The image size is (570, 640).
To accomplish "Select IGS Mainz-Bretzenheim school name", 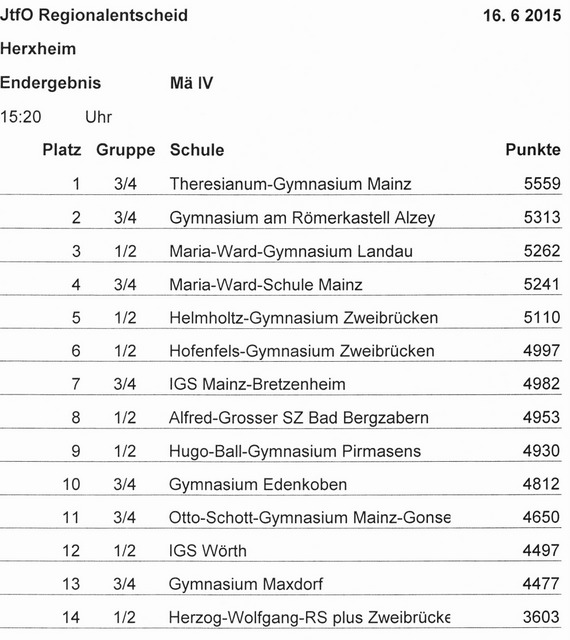I will pos(257,384).
